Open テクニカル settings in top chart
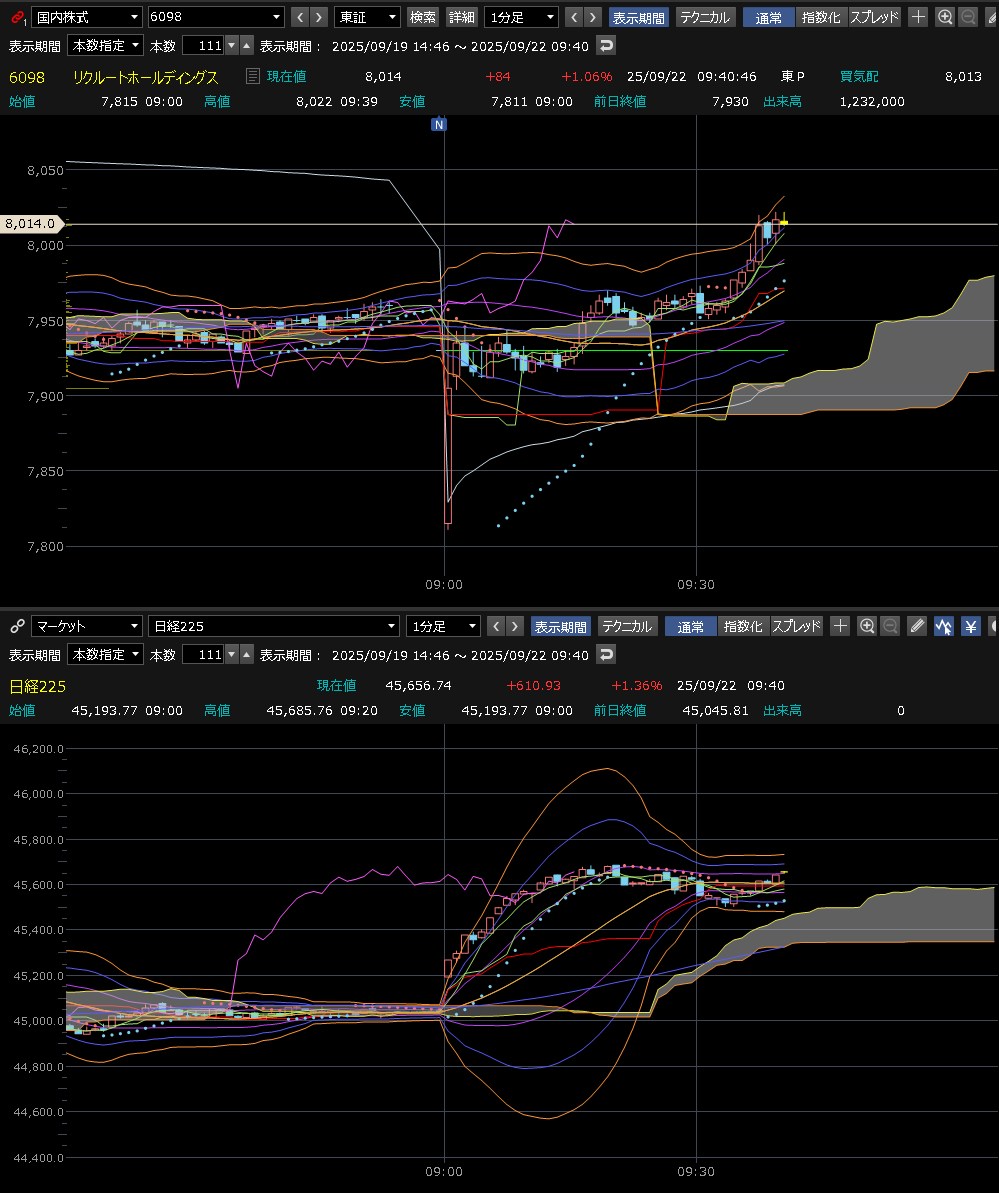The image size is (999, 1193). pyautogui.click(x=705, y=17)
